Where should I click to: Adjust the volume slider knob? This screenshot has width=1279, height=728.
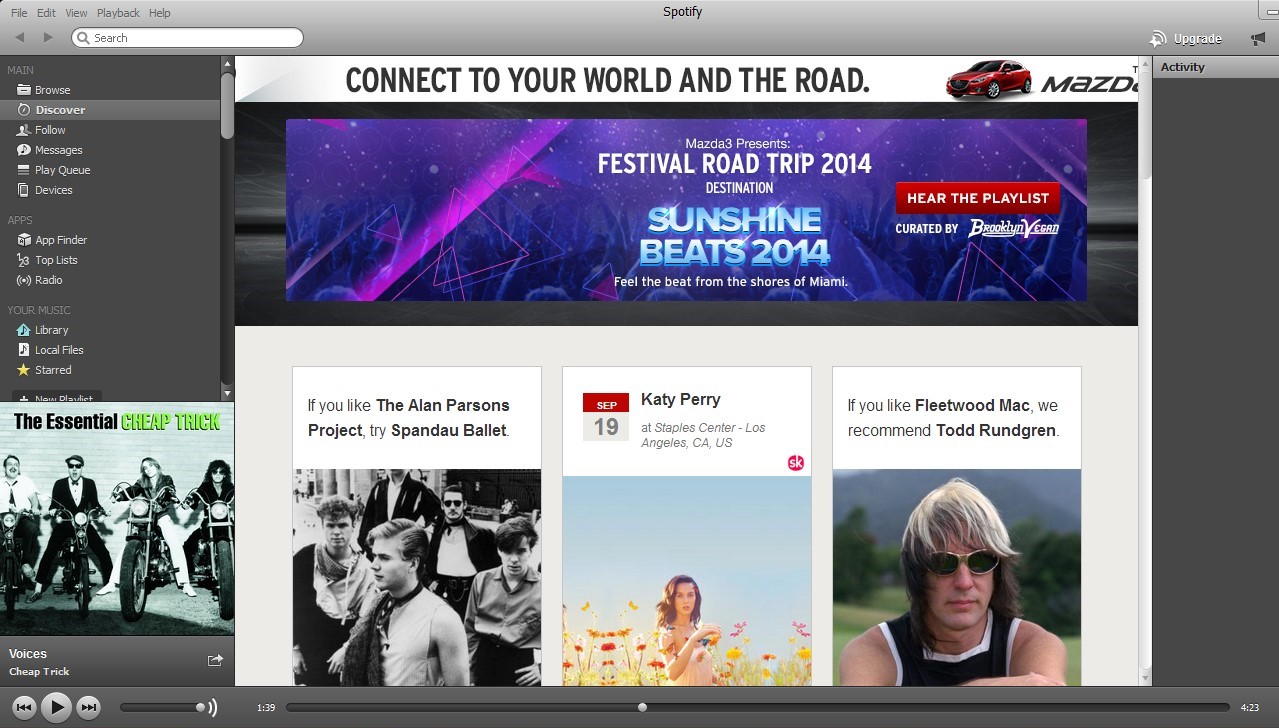coord(200,707)
